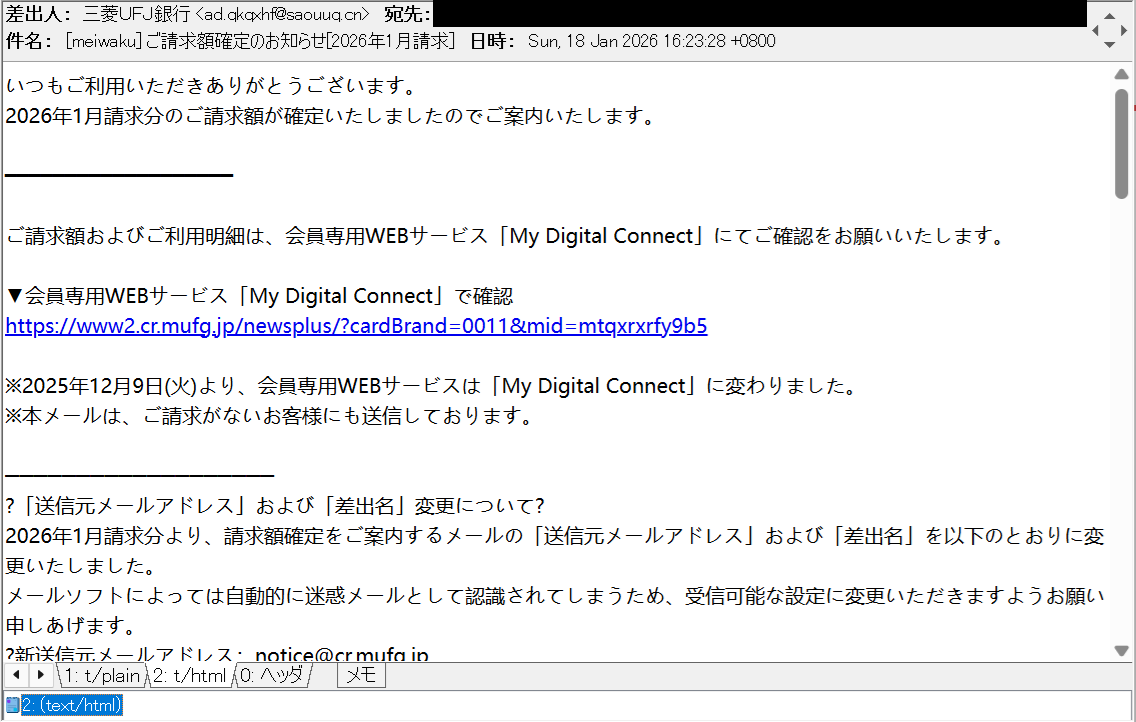Click the date 'Sun, 18 Jan 2026 16:23:28 +0800'
Screen dimensions: 1136x722
point(651,41)
